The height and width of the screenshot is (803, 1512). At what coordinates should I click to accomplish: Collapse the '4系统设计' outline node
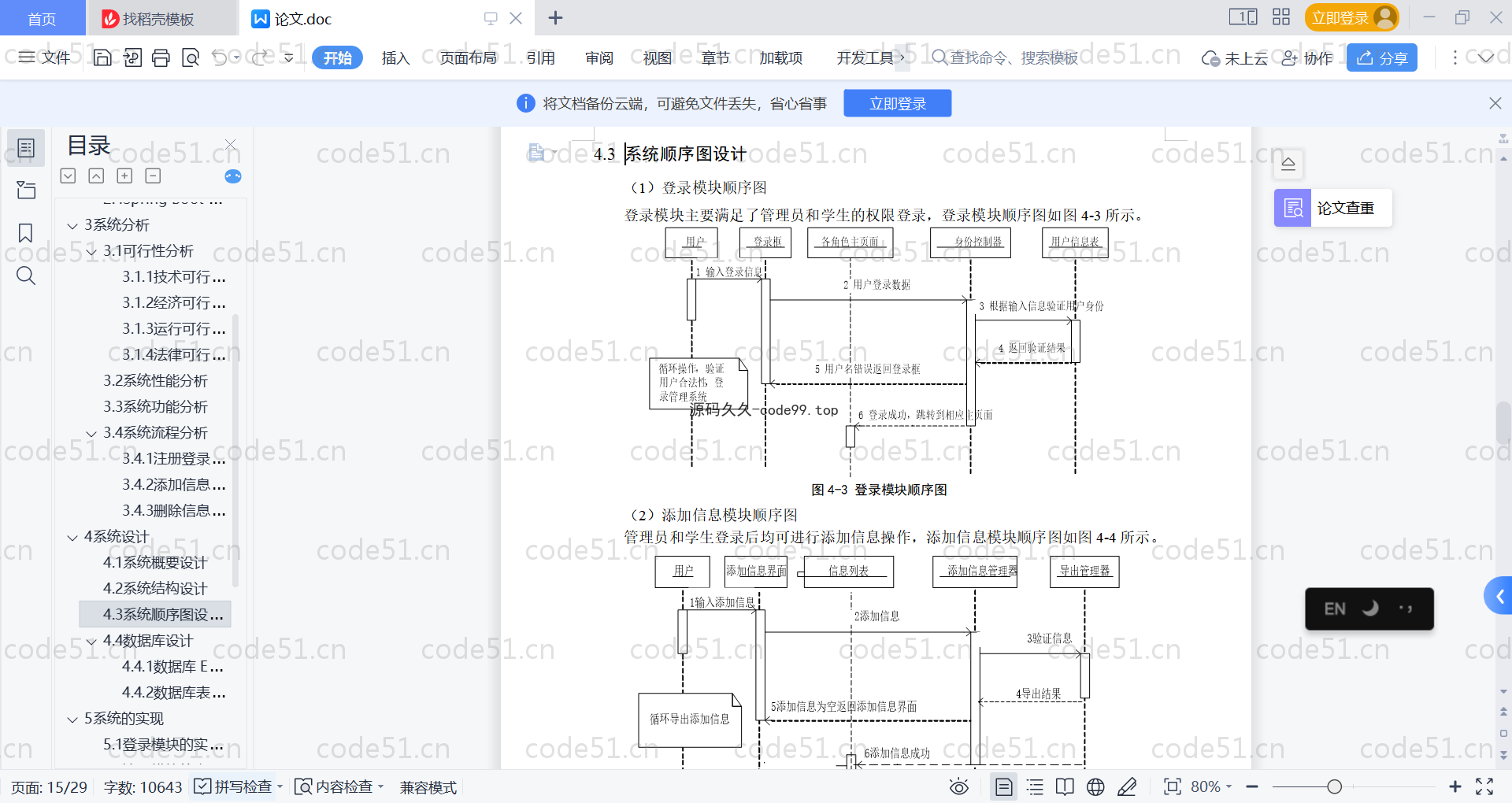[72, 538]
